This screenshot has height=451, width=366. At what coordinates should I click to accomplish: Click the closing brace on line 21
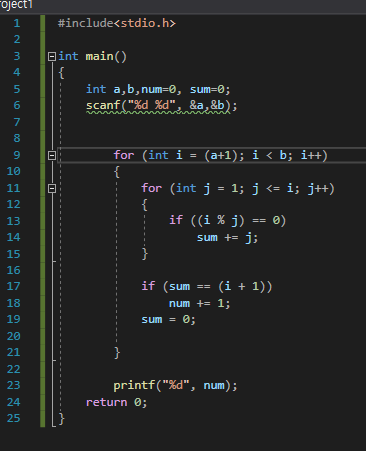pyautogui.click(x=117, y=353)
